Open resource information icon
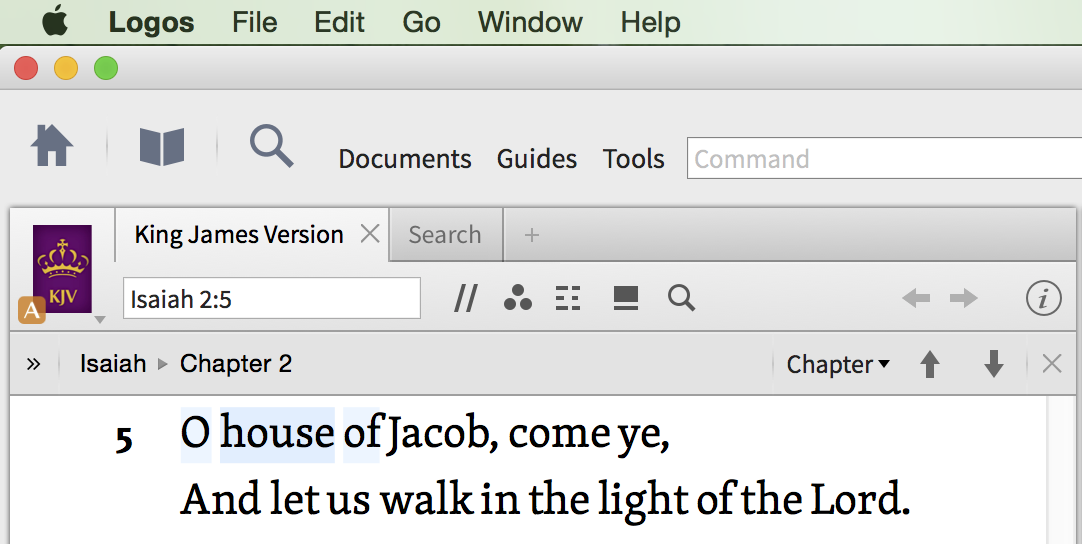Screen dimensions: 1082x544 1043,298
